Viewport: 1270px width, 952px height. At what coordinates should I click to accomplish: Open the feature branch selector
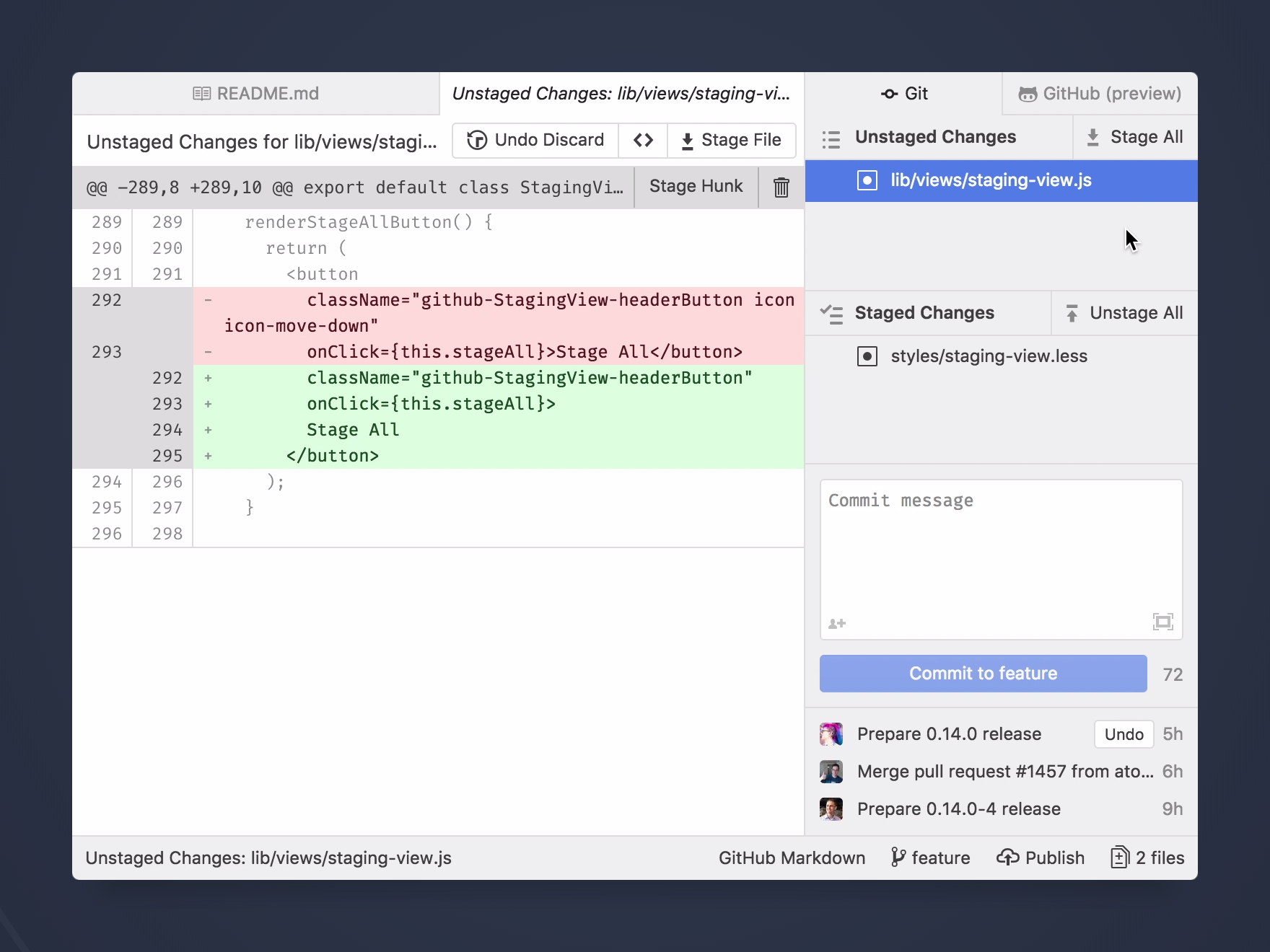coord(930,858)
